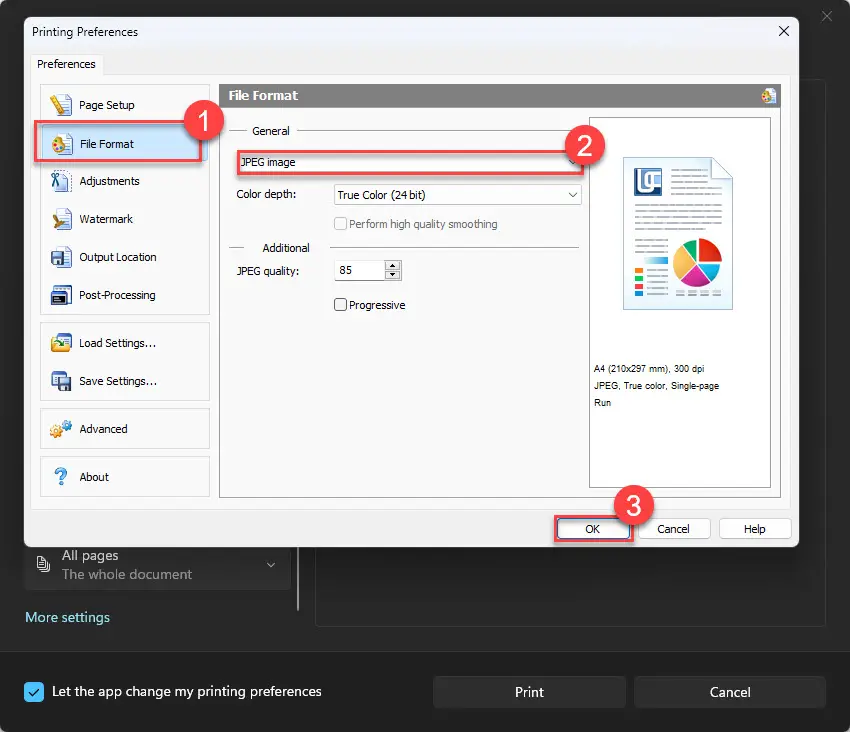
Task: Expand the All pages dropdown chevron
Action: [271, 564]
